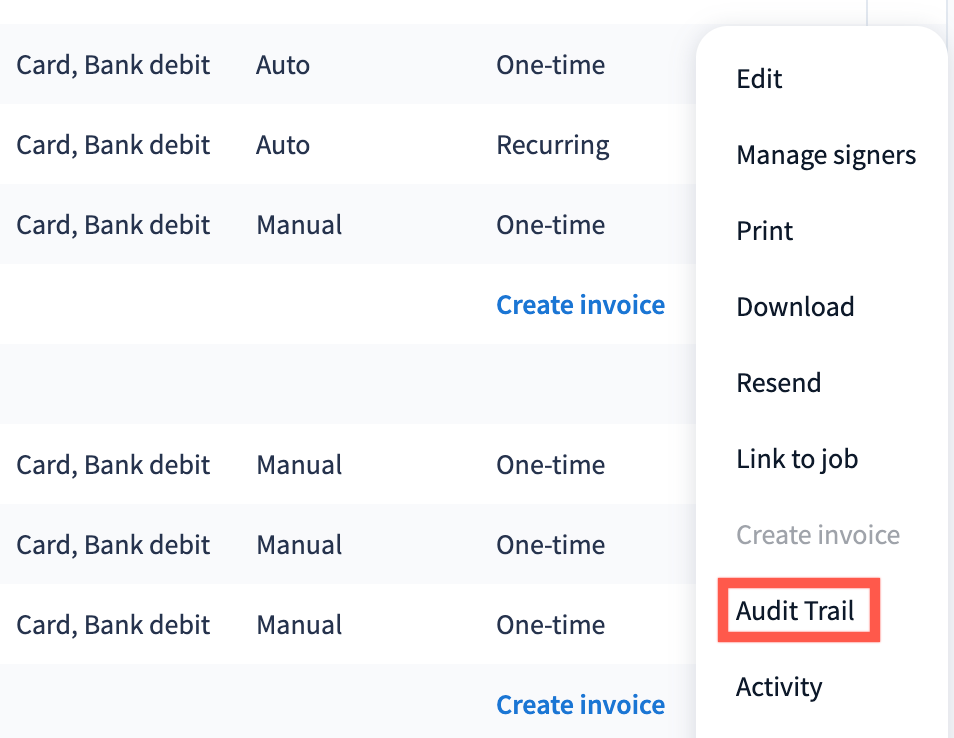Select Auto cell in the Recurring row
The image size is (954, 738).
pyautogui.click(x=283, y=145)
